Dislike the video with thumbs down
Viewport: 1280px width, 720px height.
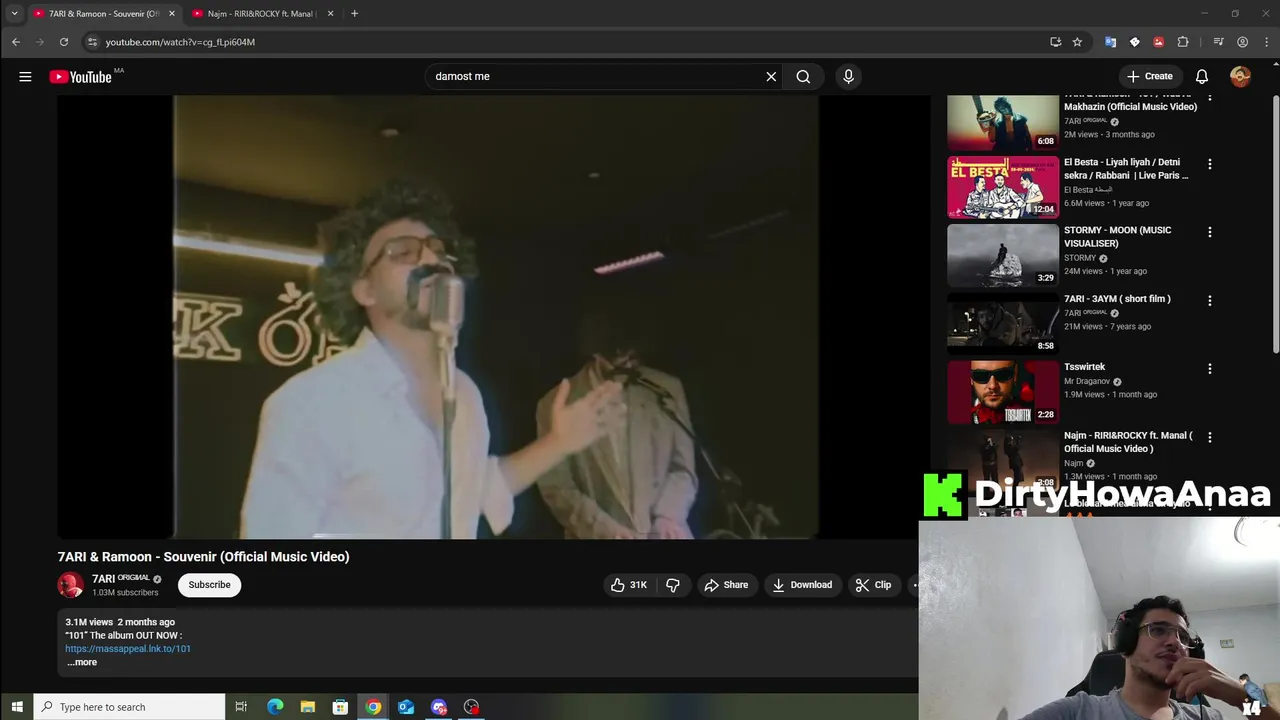673,585
